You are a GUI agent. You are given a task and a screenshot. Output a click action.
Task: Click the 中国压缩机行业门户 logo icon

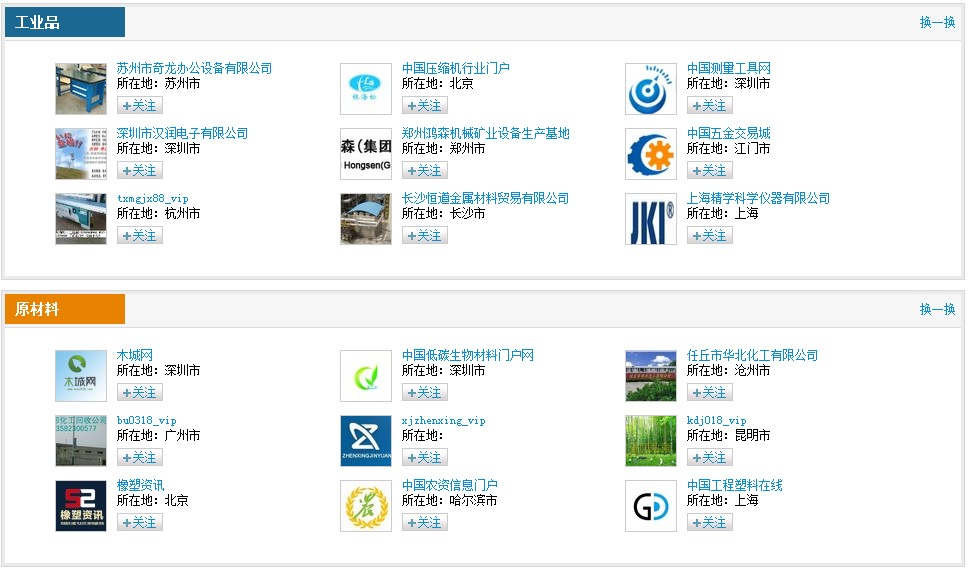tap(365, 89)
